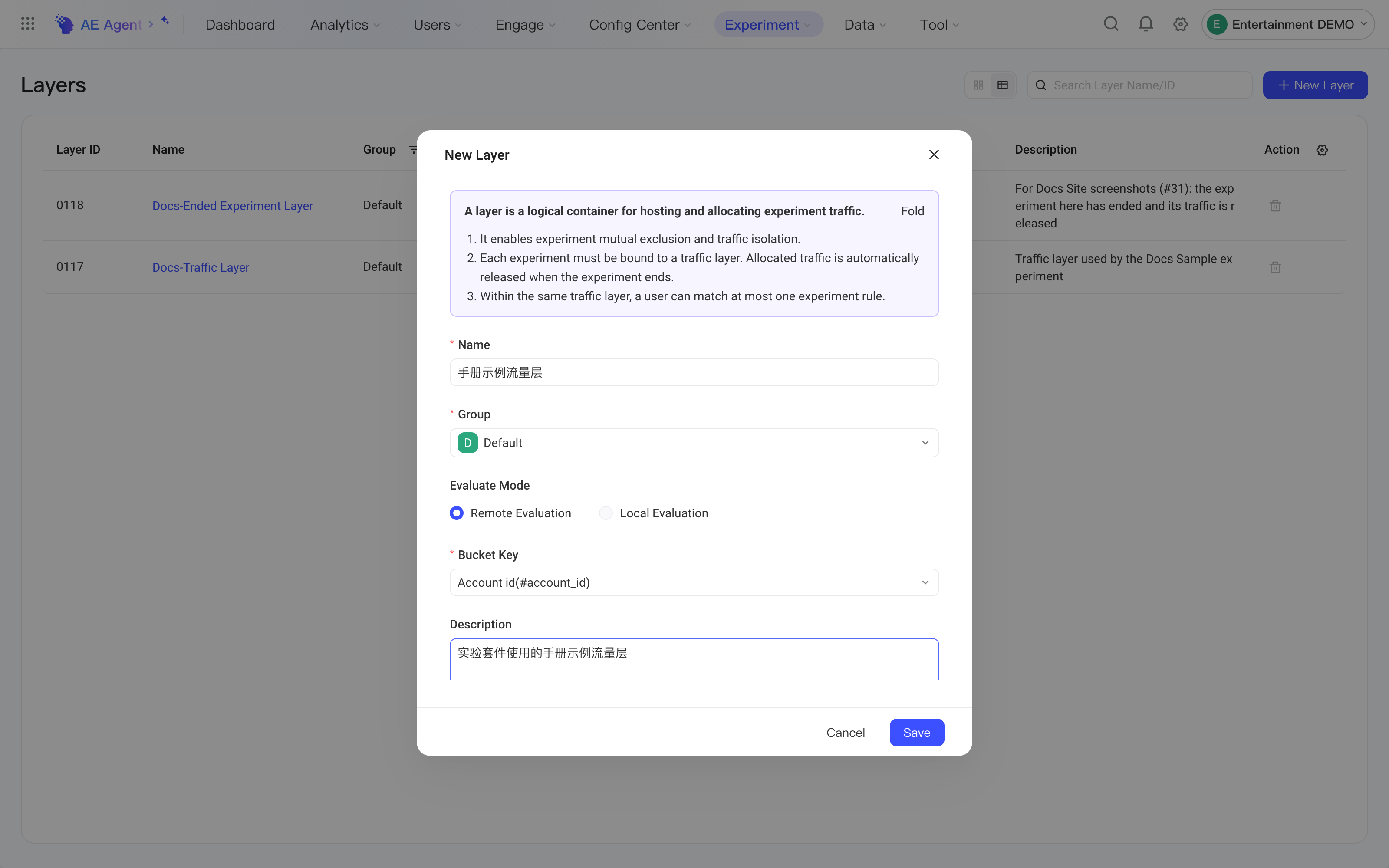Expand the Entertainment DEMO project selector
Screen dimensions: 1389x868
[1287, 24]
